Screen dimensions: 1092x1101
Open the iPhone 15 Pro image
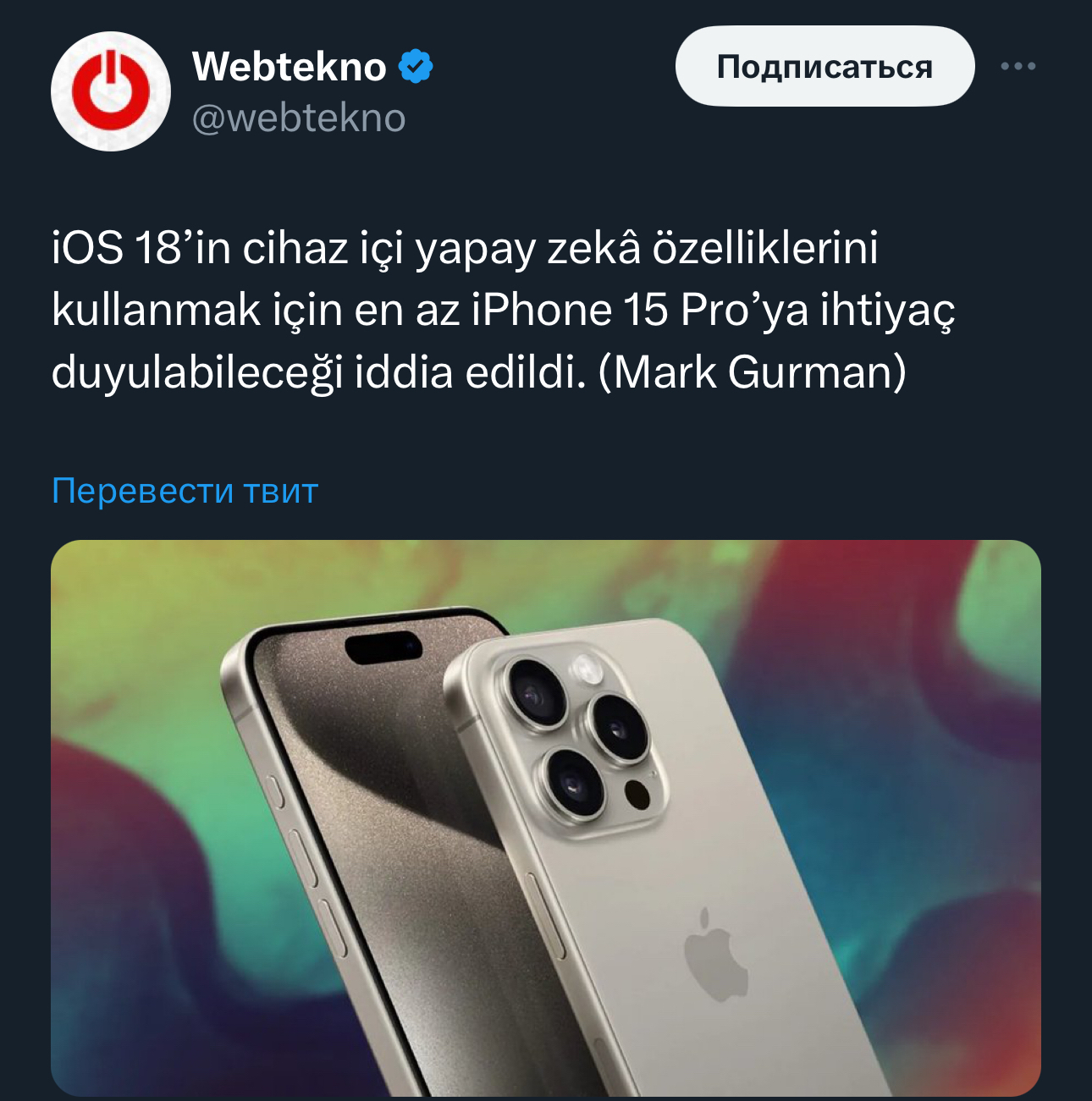(x=546, y=817)
